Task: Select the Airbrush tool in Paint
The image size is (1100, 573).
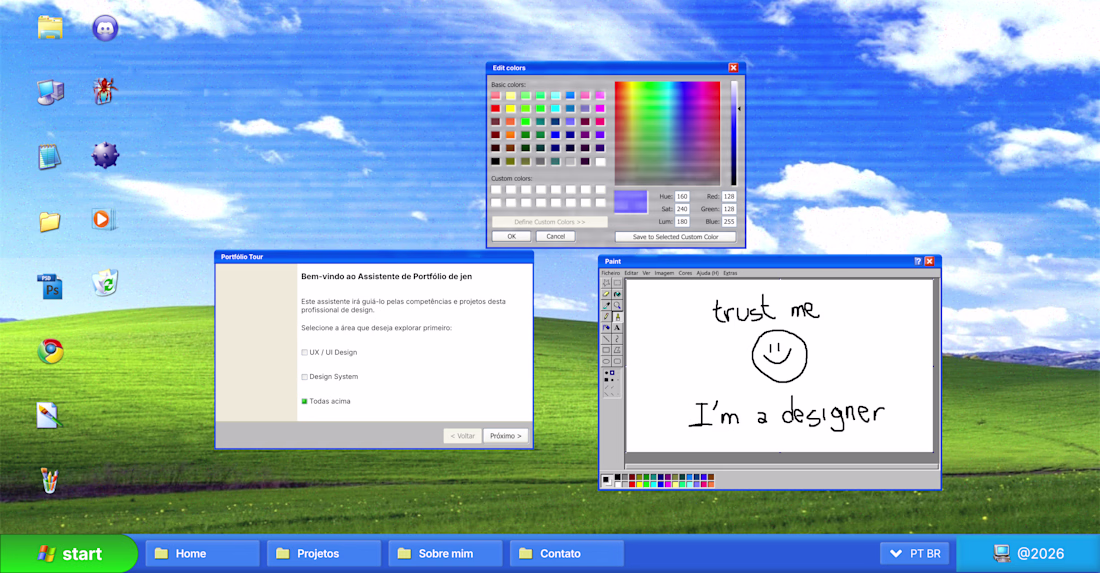Action: click(x=606, y=328)
